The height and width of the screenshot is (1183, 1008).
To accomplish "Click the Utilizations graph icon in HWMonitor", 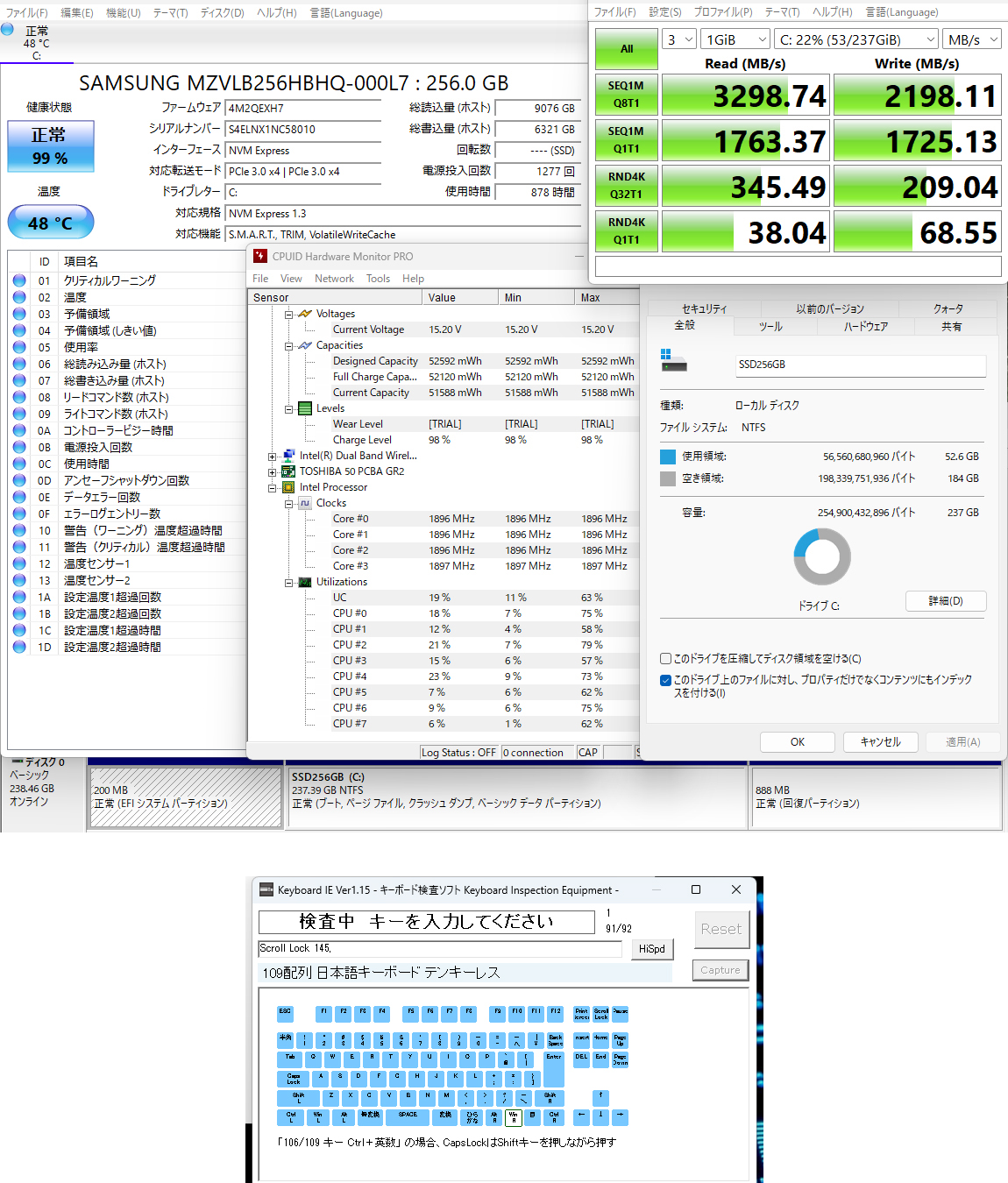I will pyautogui.click(x=305, y=582).
